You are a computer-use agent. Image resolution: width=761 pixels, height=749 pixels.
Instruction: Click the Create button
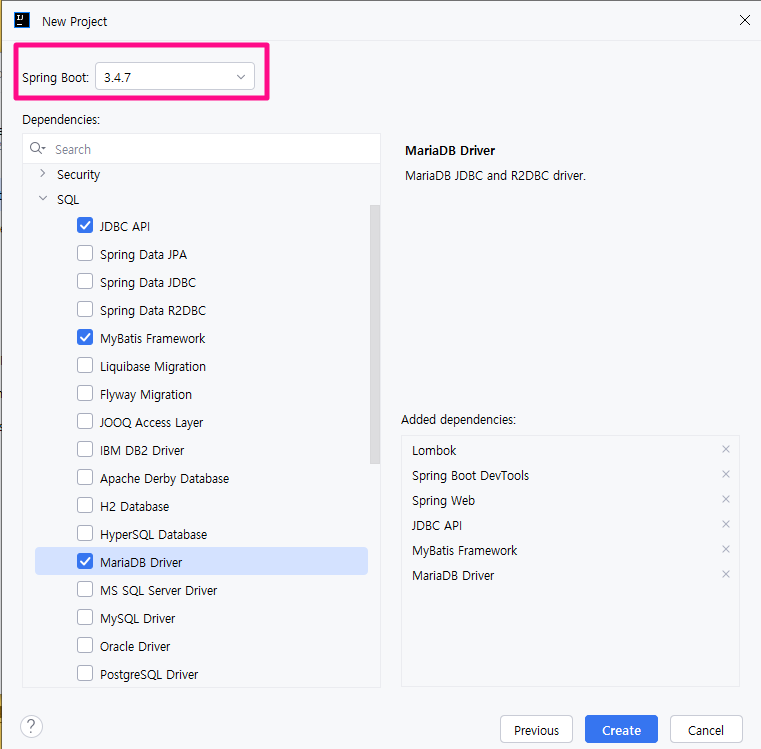pos(621,729)
